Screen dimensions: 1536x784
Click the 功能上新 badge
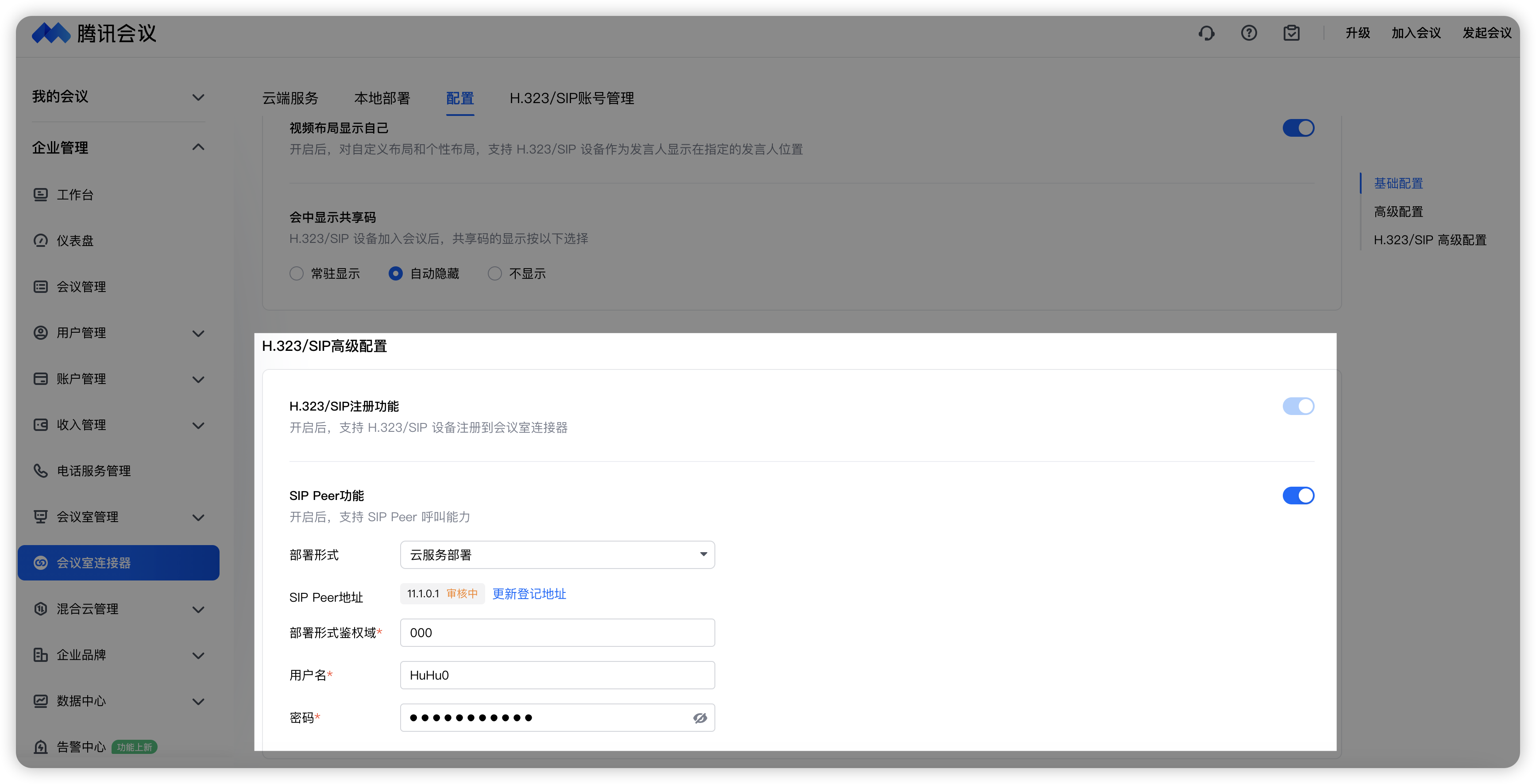pyautogui.click(x=134, y=747)
